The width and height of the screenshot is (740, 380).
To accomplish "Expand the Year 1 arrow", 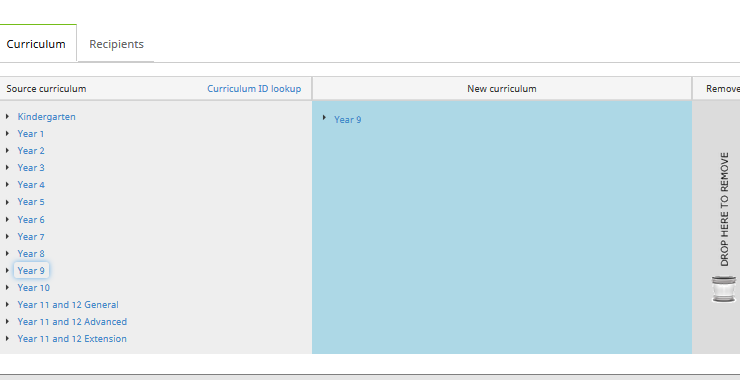I will click(x=8, y=134).
